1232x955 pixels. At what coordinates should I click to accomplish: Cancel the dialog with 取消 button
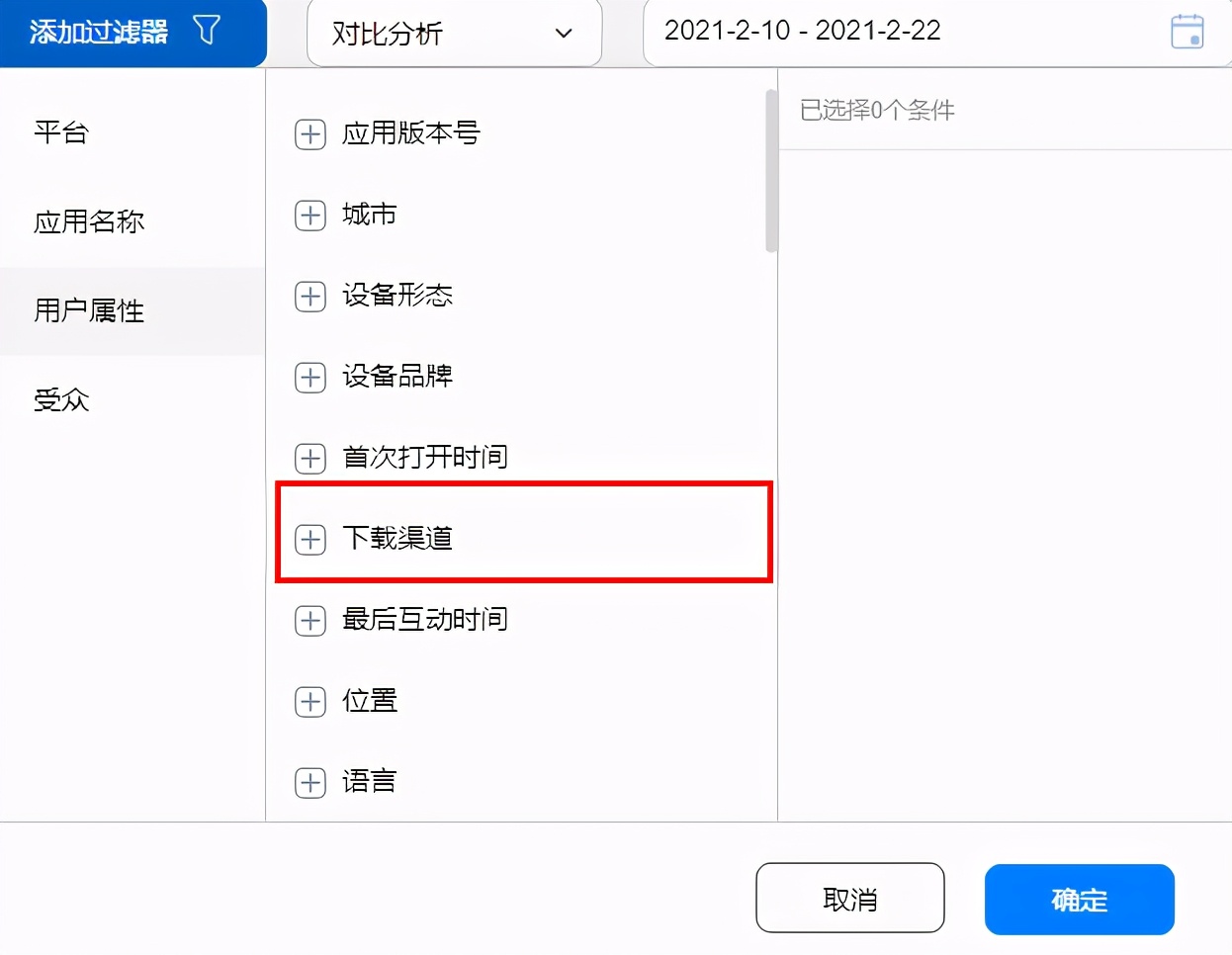pos(849,898)
